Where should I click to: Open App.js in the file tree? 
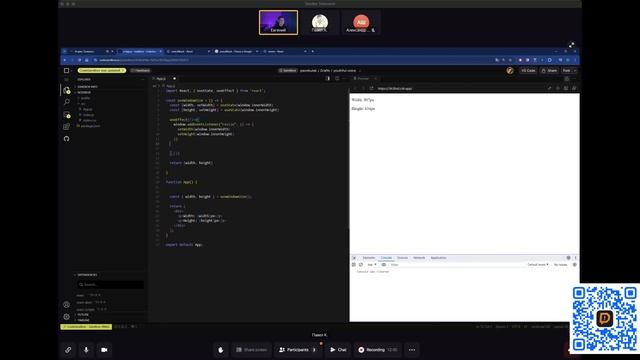(88, 109)
